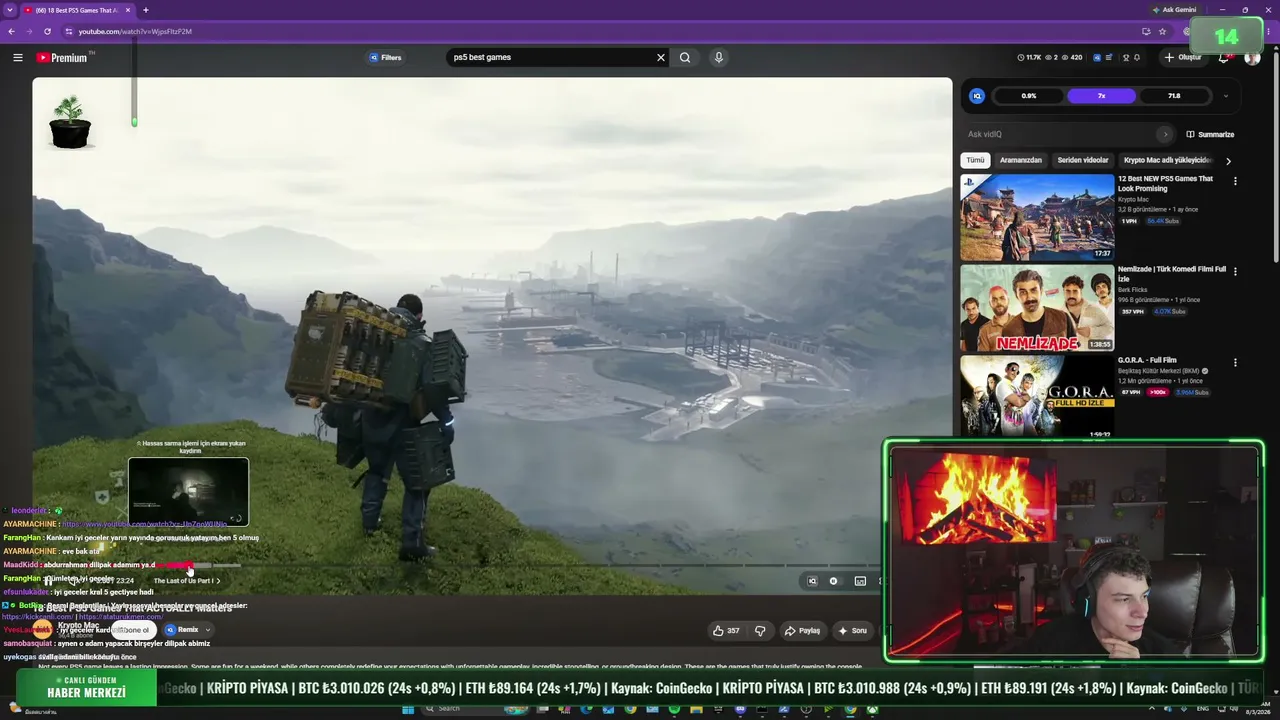Open options for G.O.R.A. Full Film
1280x720 pixels.
(x=1235, y=363)
